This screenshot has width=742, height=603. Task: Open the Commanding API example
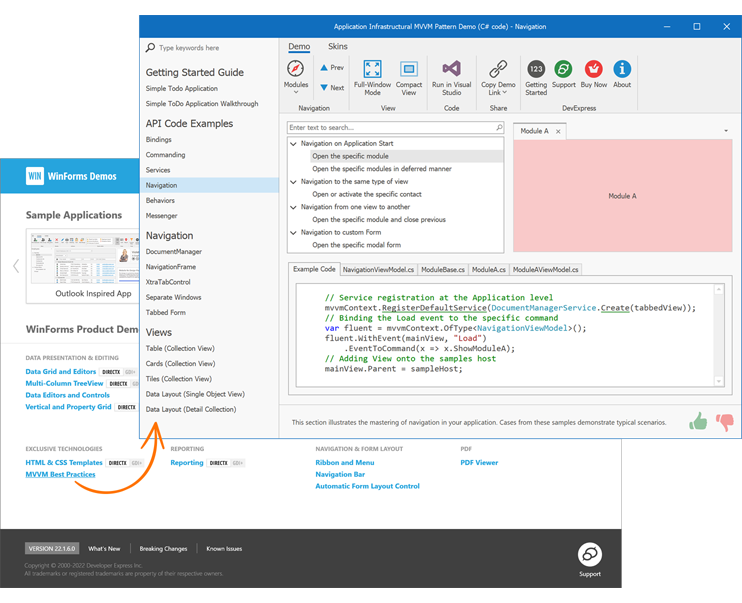[x=165, y=155]
